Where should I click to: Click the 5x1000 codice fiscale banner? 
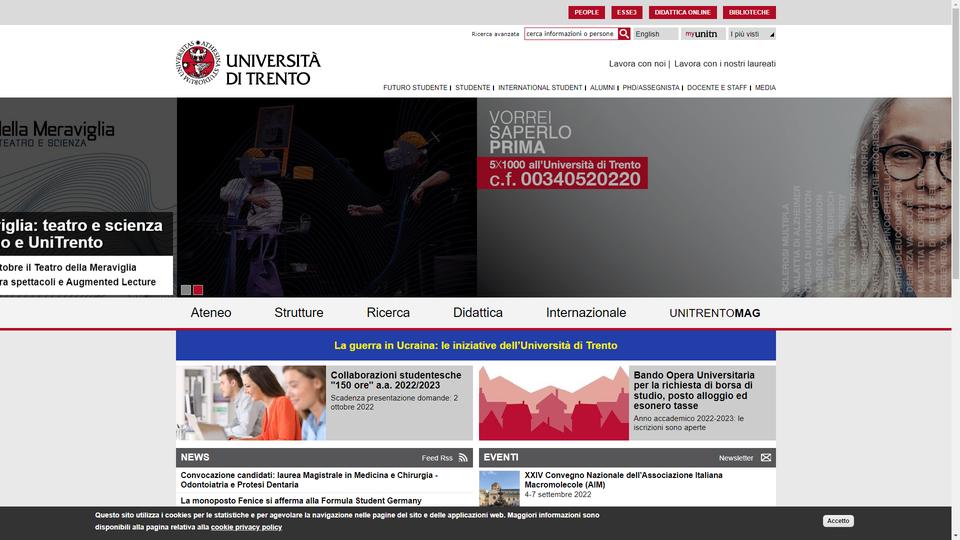coord(562,173)
